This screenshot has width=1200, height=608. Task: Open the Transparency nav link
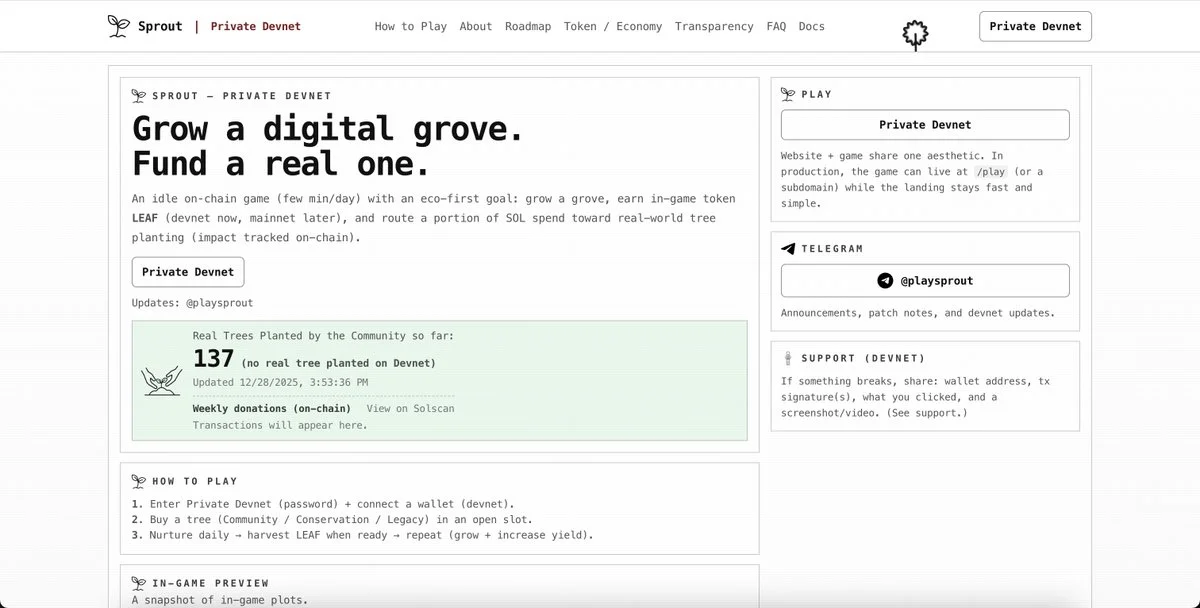(x=714, y=26)
